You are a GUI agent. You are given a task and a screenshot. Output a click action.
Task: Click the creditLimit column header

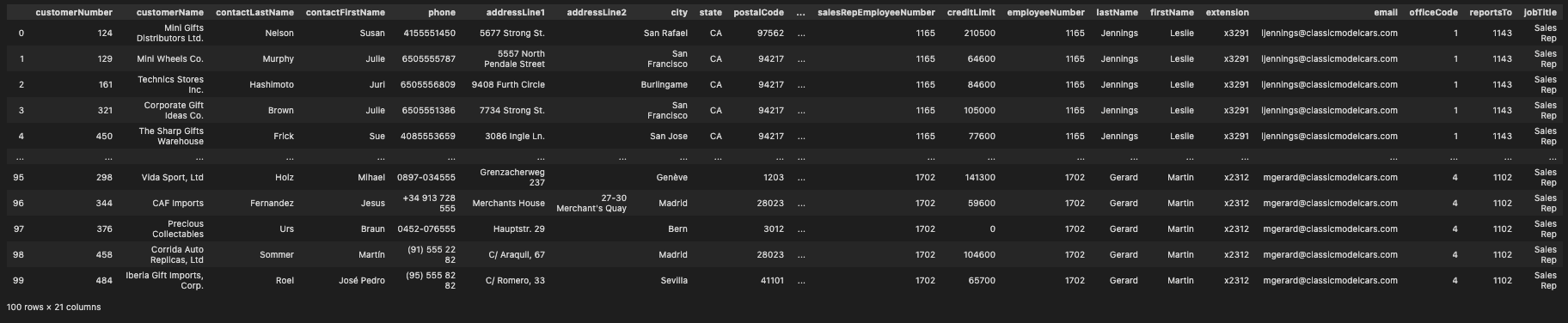pyautogui.click(x=971, y=13)
